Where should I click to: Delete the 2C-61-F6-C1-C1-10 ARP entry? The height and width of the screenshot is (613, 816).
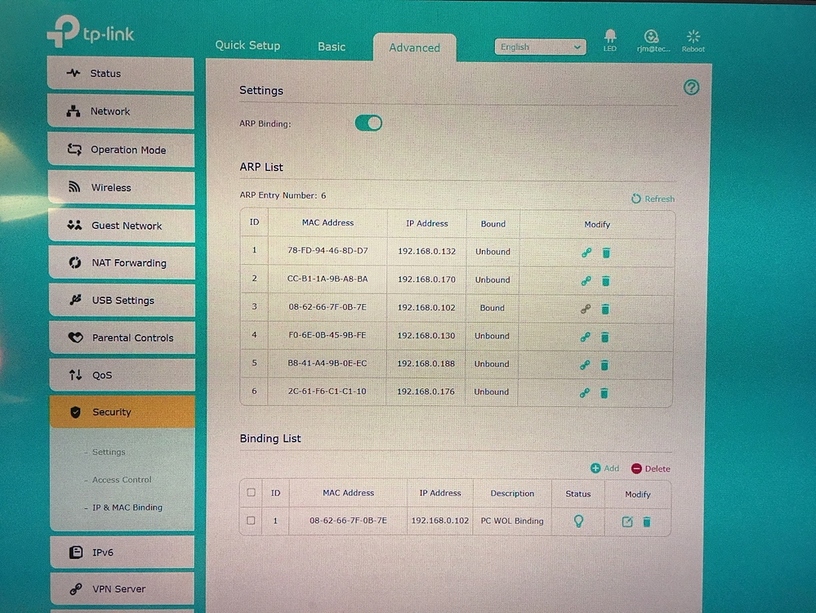[x=604, y=393]
